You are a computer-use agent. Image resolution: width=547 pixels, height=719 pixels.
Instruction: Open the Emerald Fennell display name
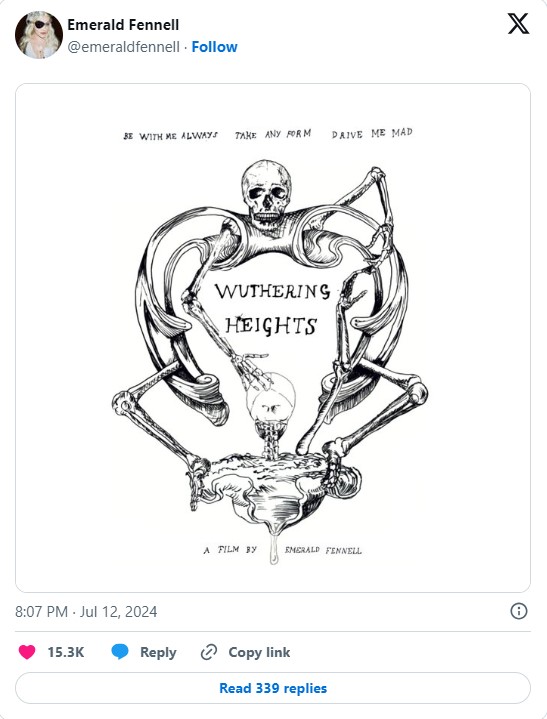click(x=123, y=25)
